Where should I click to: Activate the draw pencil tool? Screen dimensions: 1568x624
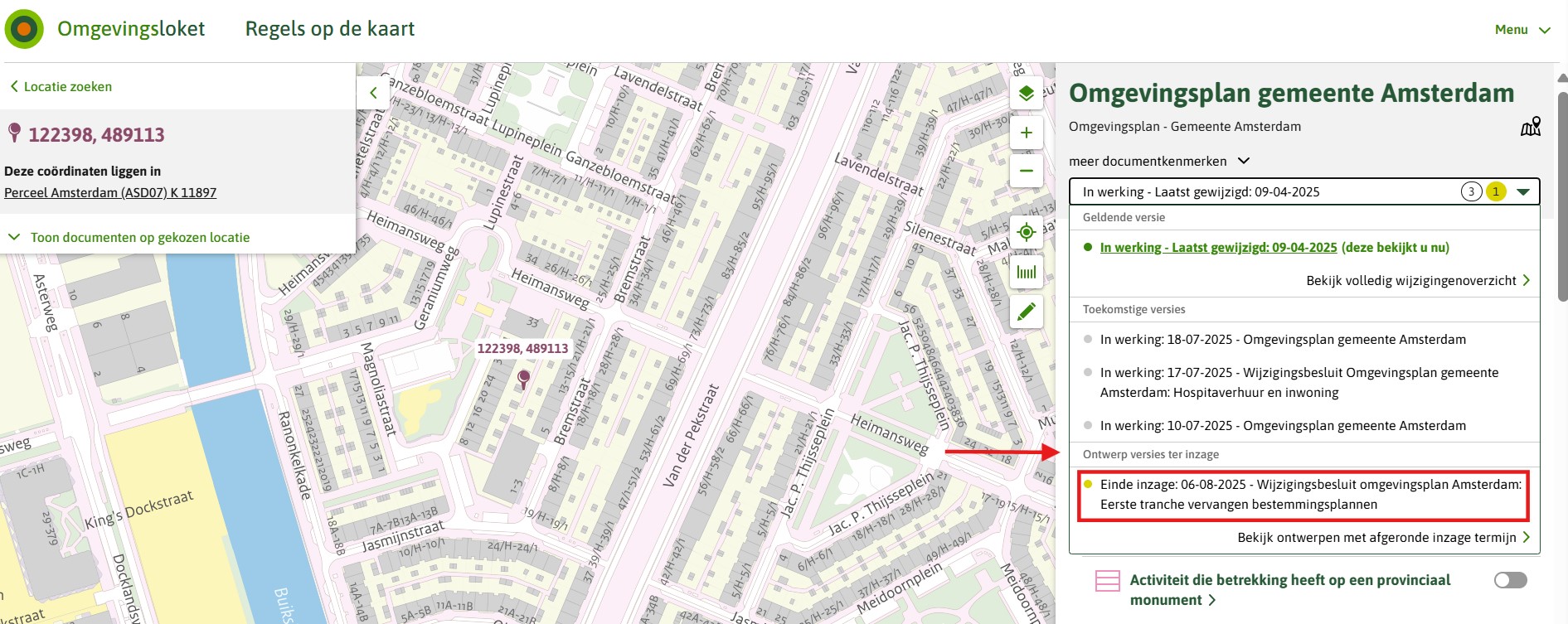pos(1026,312)
